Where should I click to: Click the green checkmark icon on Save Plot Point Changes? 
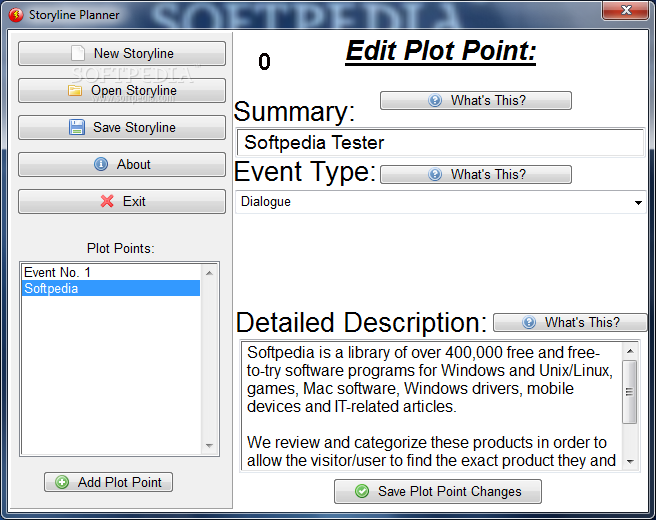pos(362,491)
